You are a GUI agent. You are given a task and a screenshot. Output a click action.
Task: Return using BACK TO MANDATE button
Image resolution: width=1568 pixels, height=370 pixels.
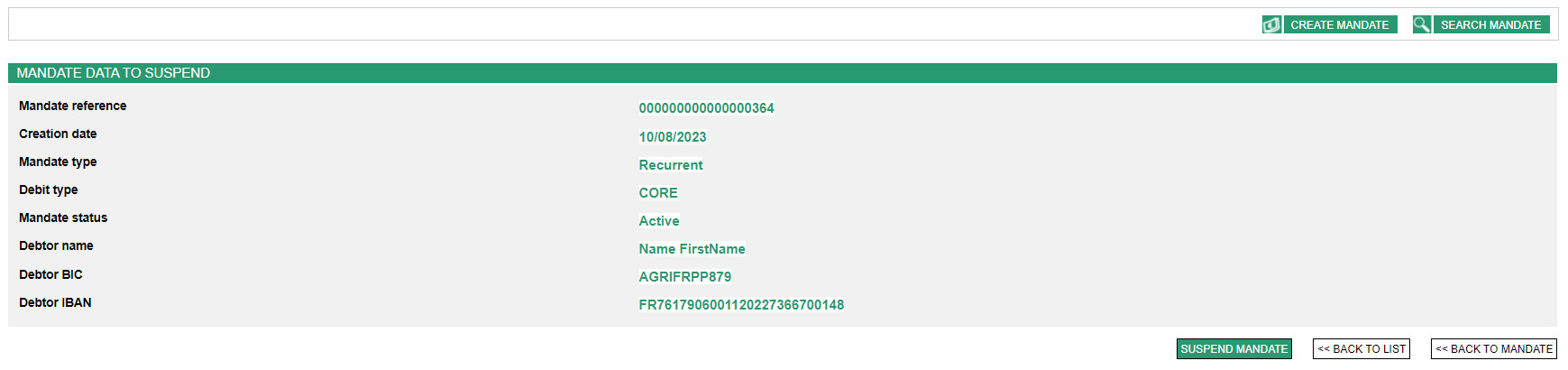(x=1493, y=349)
